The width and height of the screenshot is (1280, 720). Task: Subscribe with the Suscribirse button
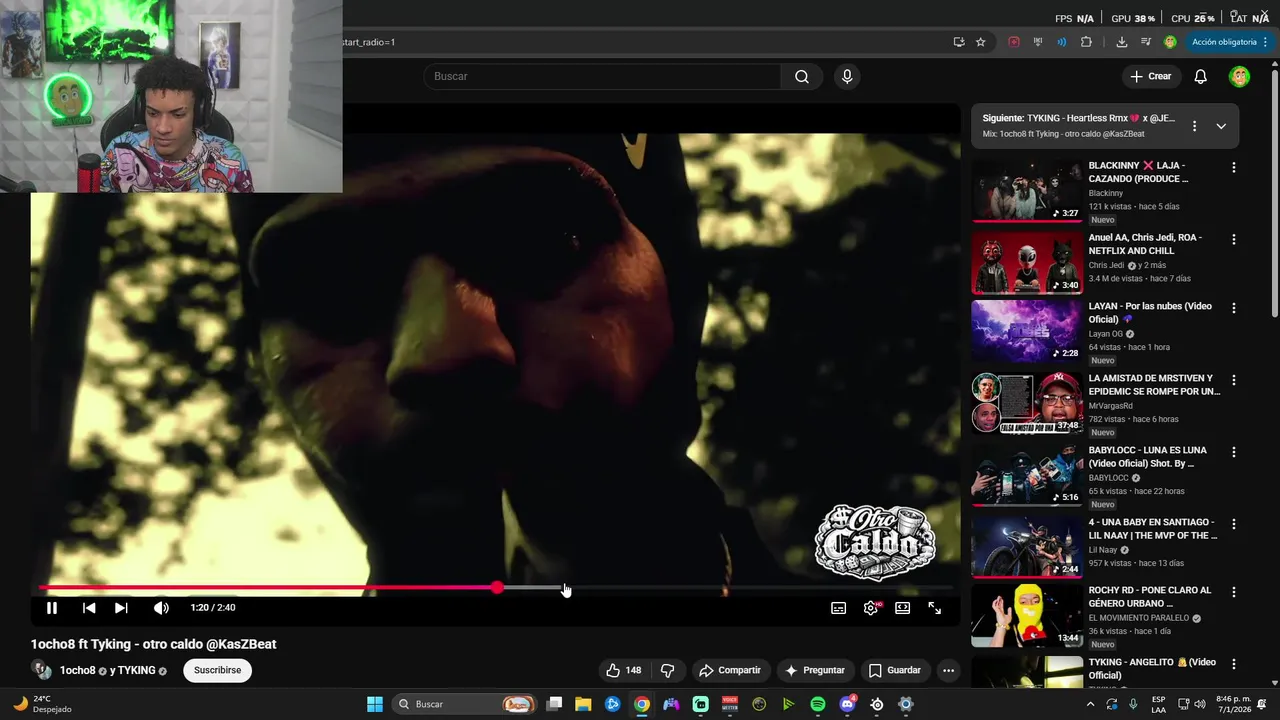point(217,670)
